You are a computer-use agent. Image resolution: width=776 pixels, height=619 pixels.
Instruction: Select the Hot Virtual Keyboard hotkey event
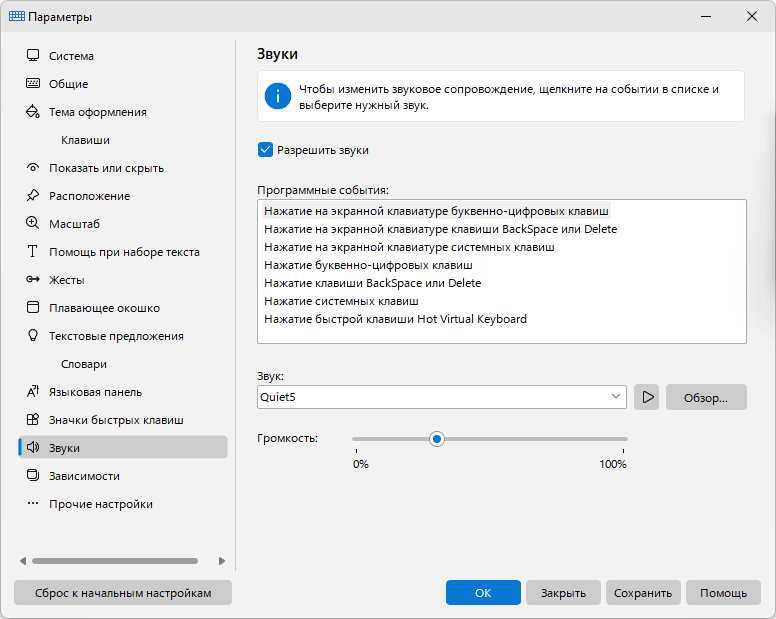coord(395,319)
